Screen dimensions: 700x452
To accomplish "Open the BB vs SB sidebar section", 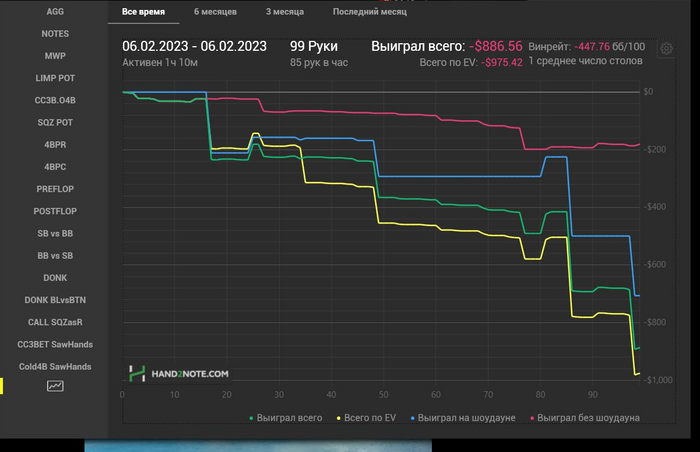I will click(x=55, y=256).
